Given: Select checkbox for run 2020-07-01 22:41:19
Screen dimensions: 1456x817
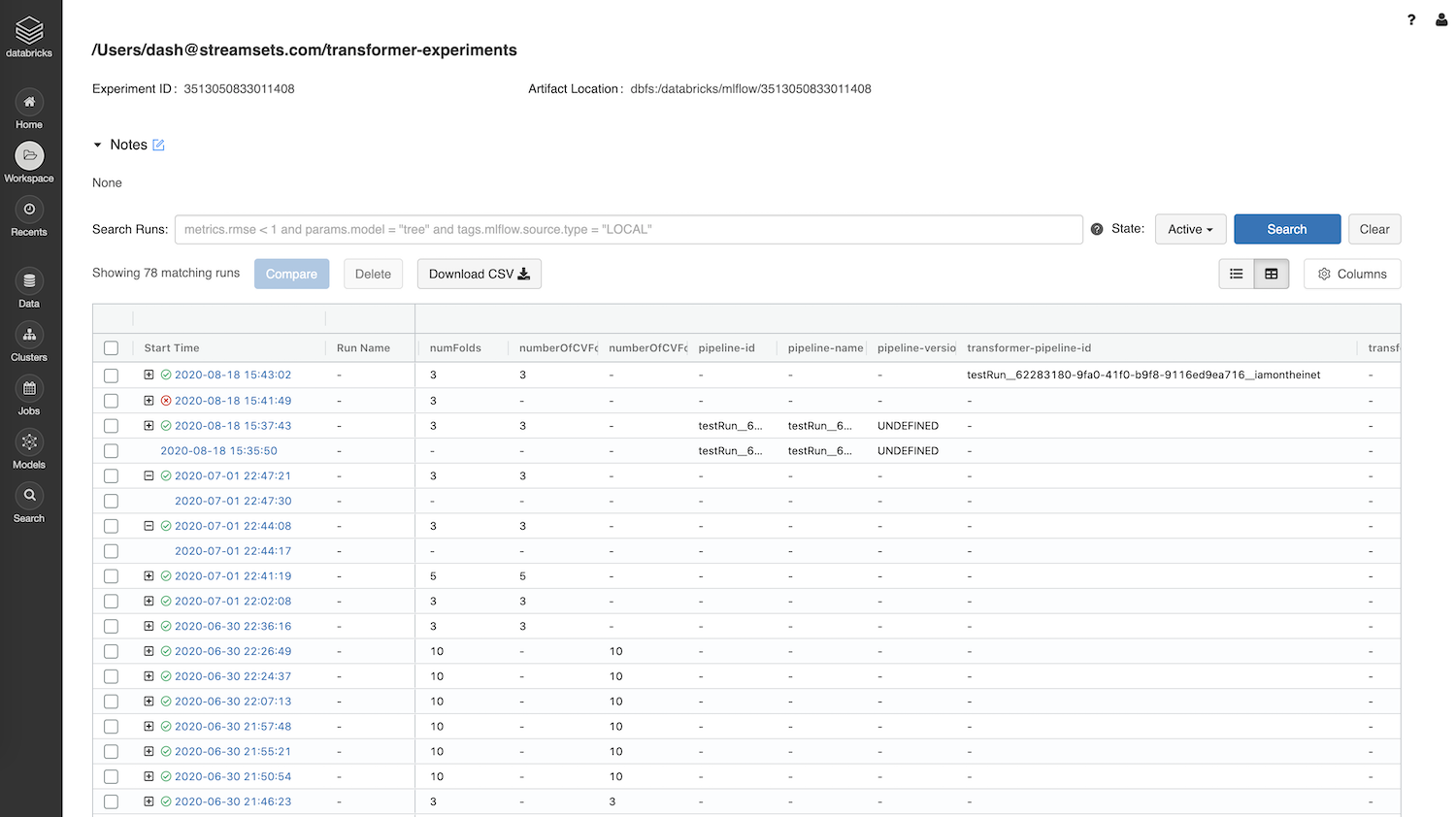Looking at the screenshot, I should point(111,576).
